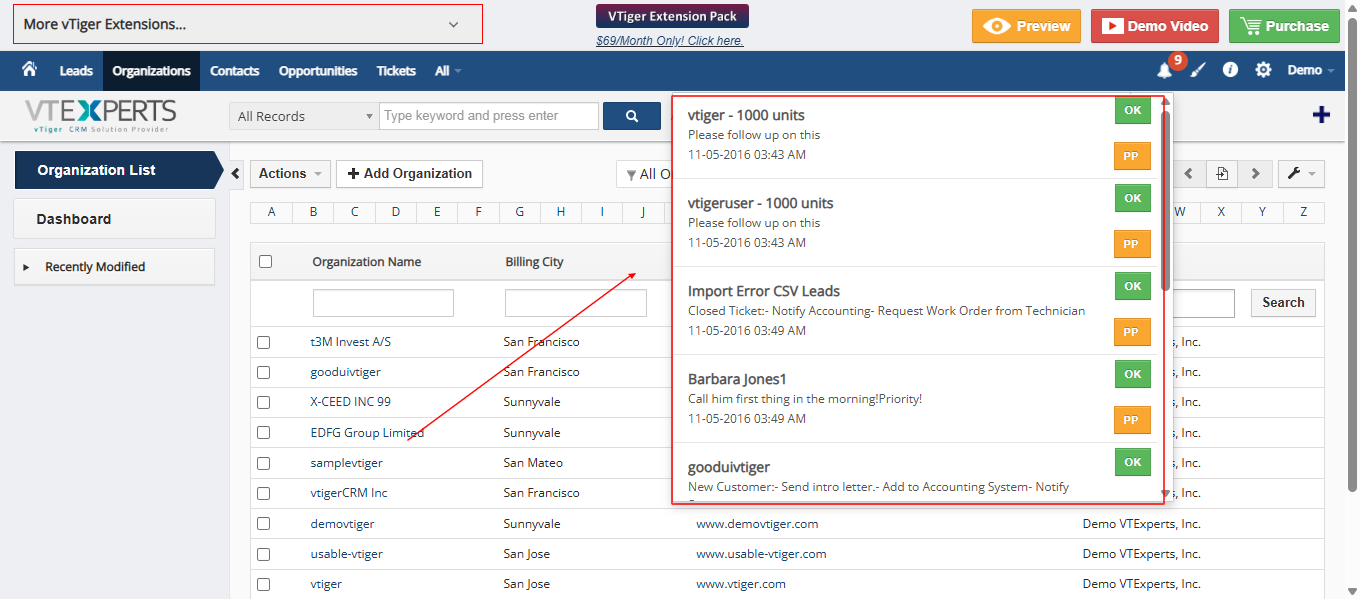Click the Add Organization button
This screenshot has width=1360, height=599.
409,173
